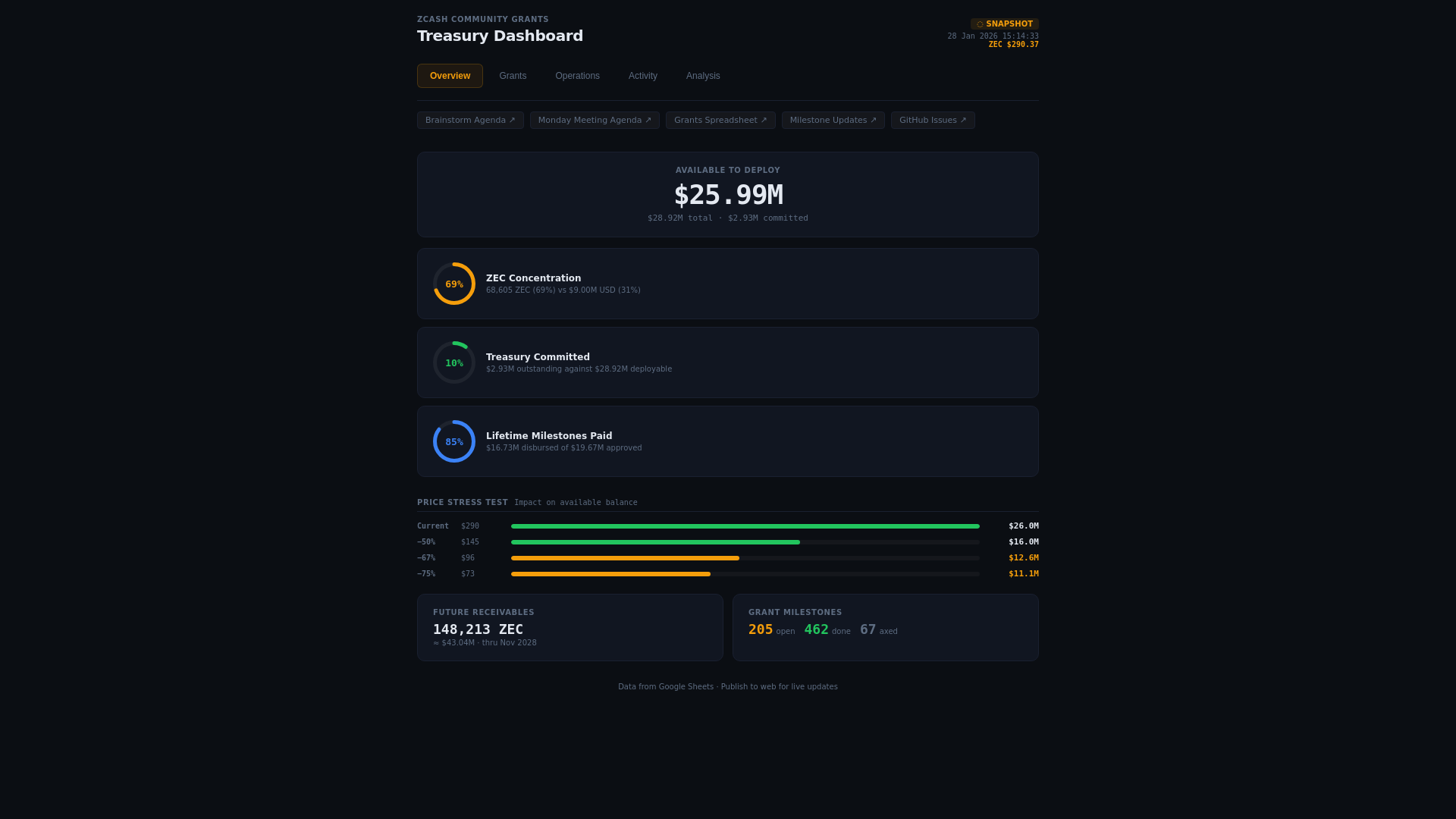Click the 462 done milestones count

(x=817, y=629)
